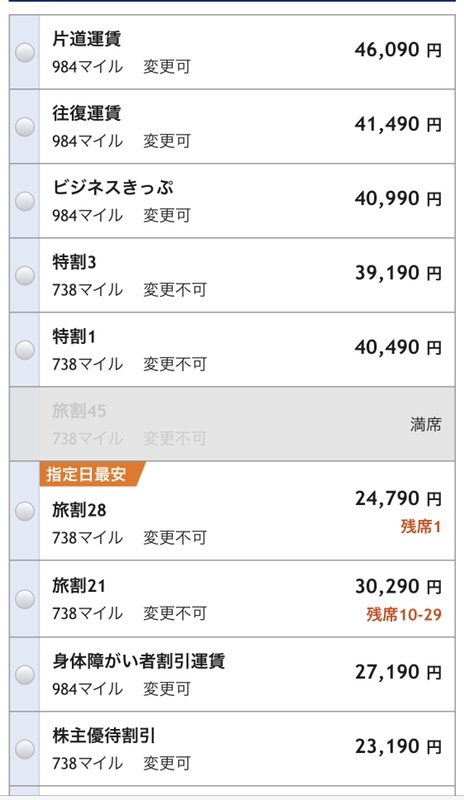Click the 24,790 円 lowest fare price
The height and width of the screenshot is (800, 464).
coord(398,498)
